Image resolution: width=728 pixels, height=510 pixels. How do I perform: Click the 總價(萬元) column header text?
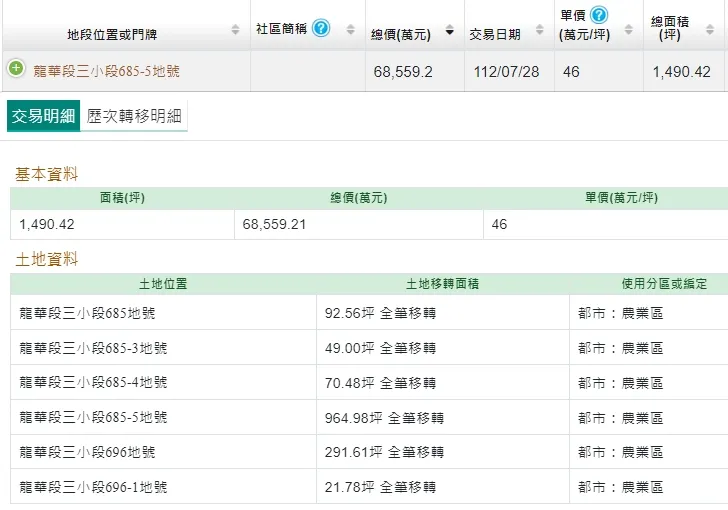click(401, 34)
